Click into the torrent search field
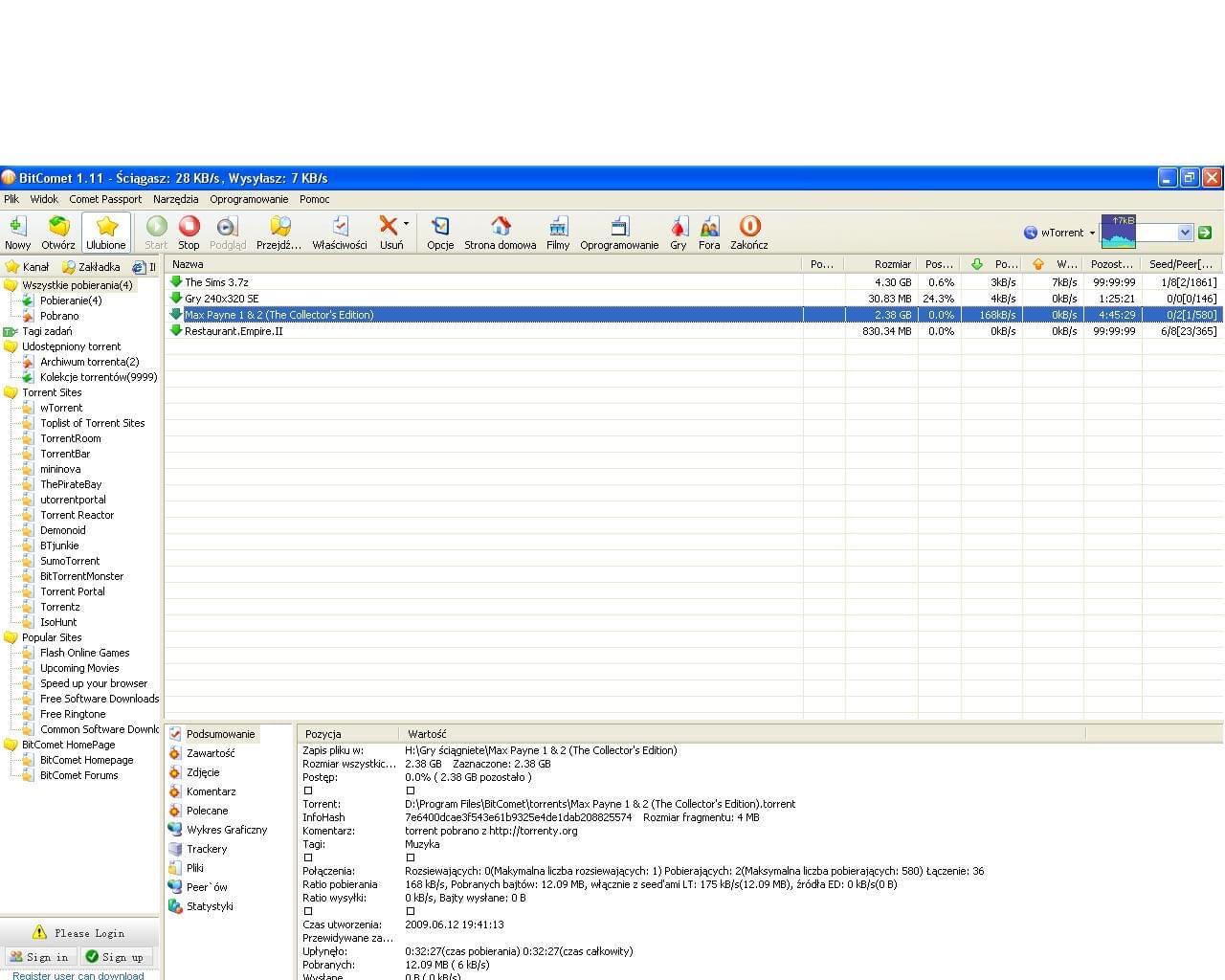 point(1155,233)
